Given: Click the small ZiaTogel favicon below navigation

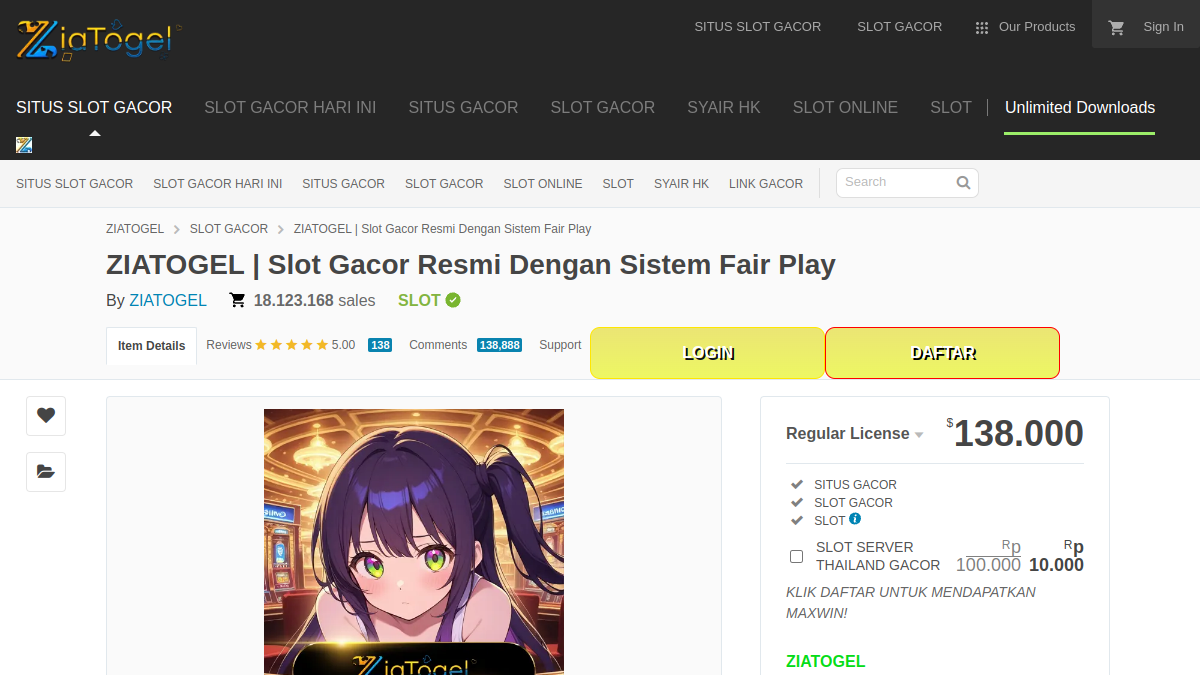Looking at the screenshot, I should tap(24, 145).
